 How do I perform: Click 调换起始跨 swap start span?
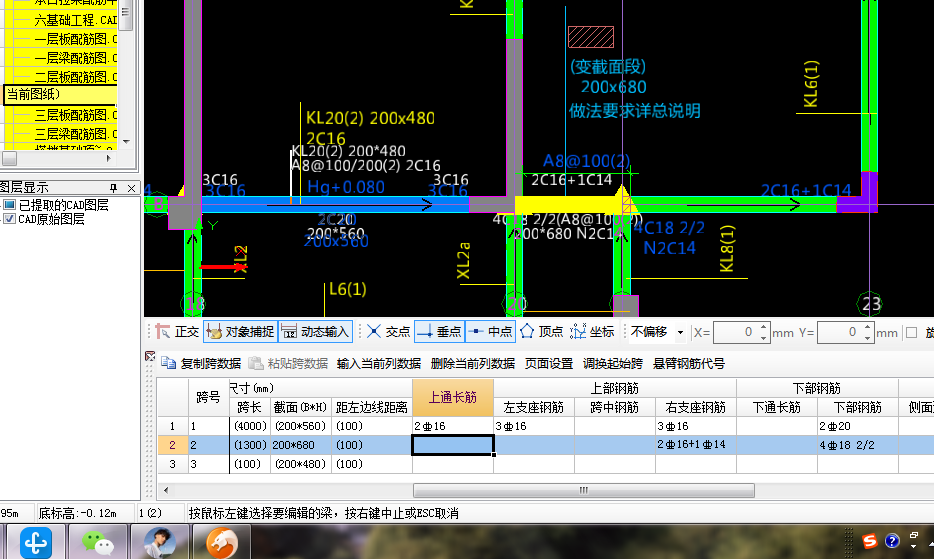click(613, 364)
